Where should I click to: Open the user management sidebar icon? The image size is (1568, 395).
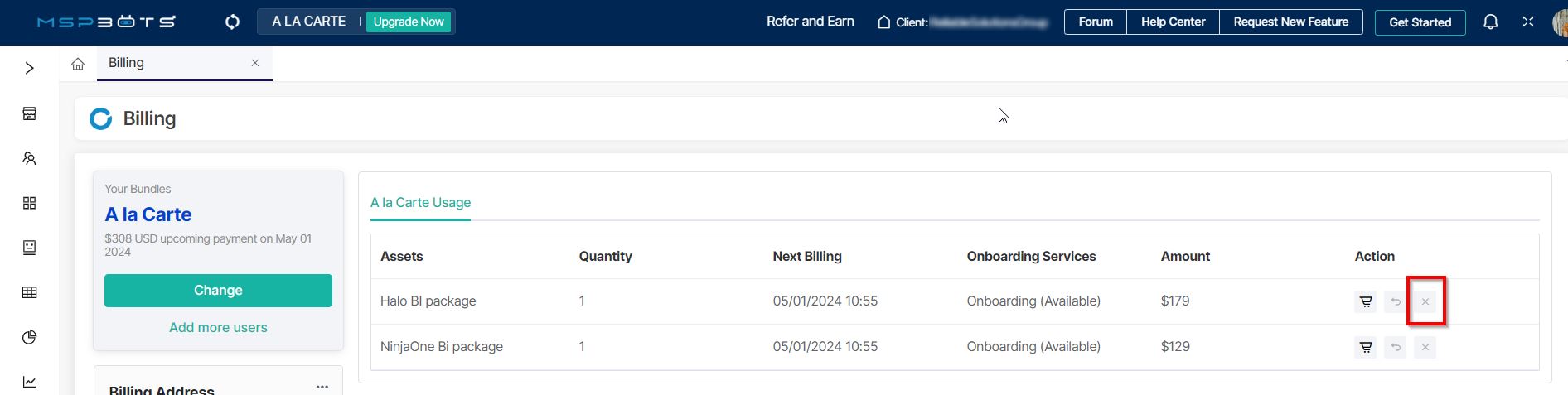coord(30,158)
